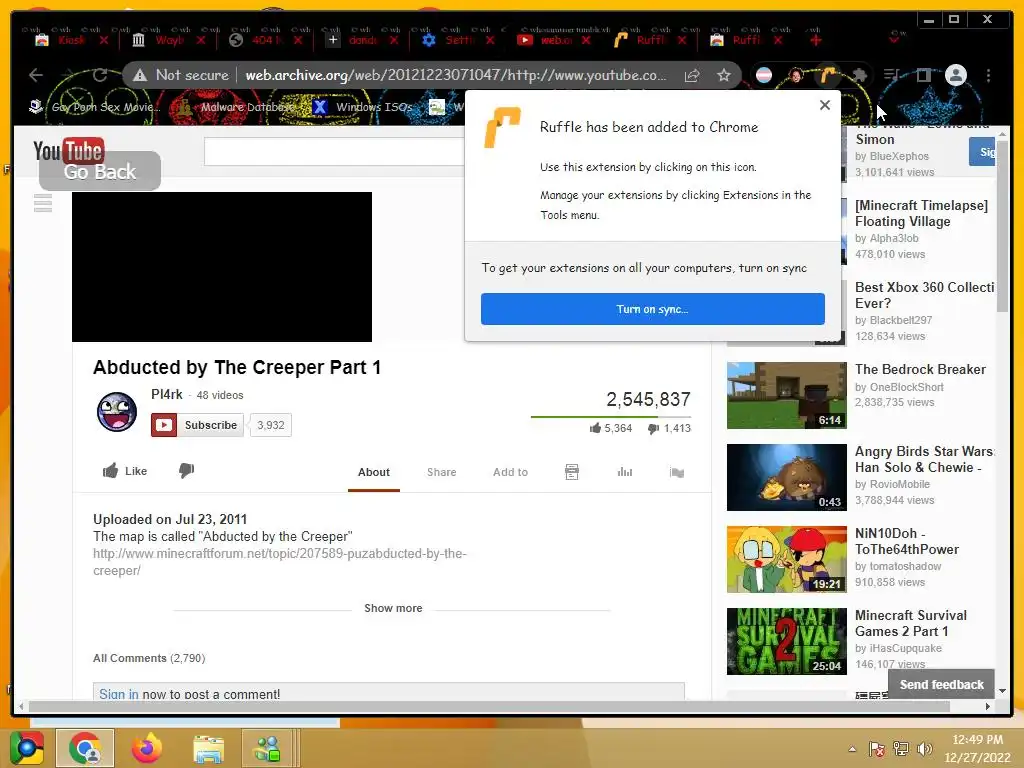This screenshot has width=1024, height=768.
Task: Select the About tab
Action: (x=374, y=472)
